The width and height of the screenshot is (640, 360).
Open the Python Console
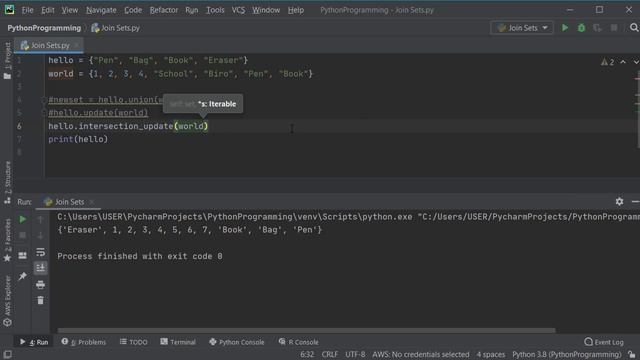coord(237,342)
